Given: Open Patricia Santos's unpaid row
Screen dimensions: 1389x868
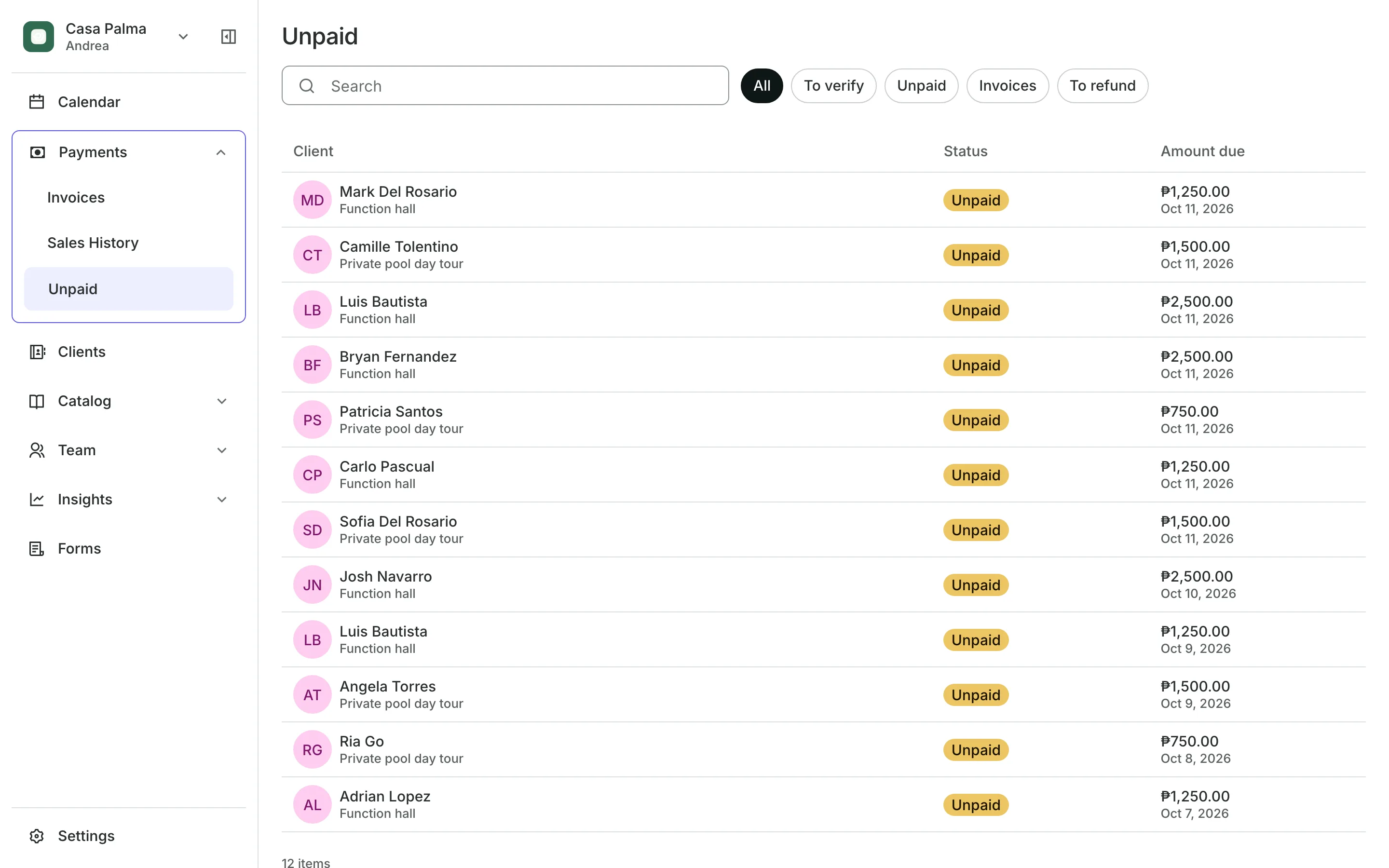Looking at the screenshot, I should pos(824,420).
